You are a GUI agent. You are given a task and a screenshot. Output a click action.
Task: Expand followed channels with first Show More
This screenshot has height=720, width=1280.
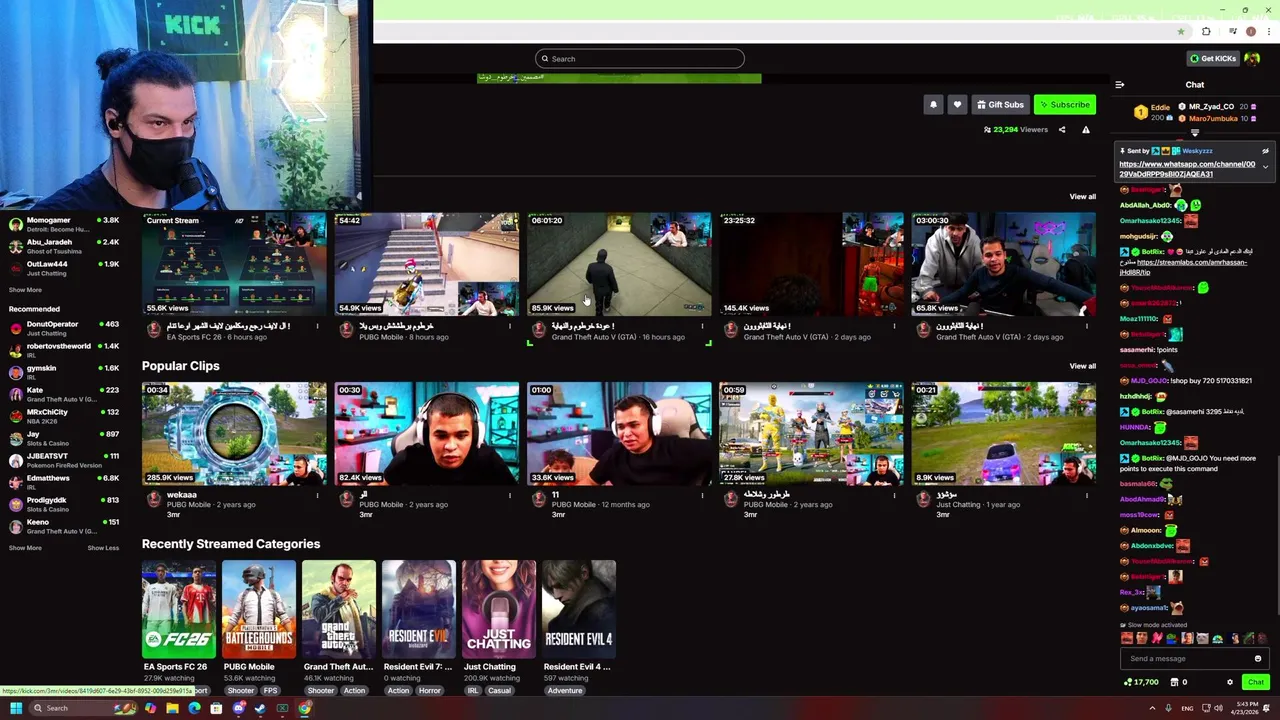(x=25, y=290)
